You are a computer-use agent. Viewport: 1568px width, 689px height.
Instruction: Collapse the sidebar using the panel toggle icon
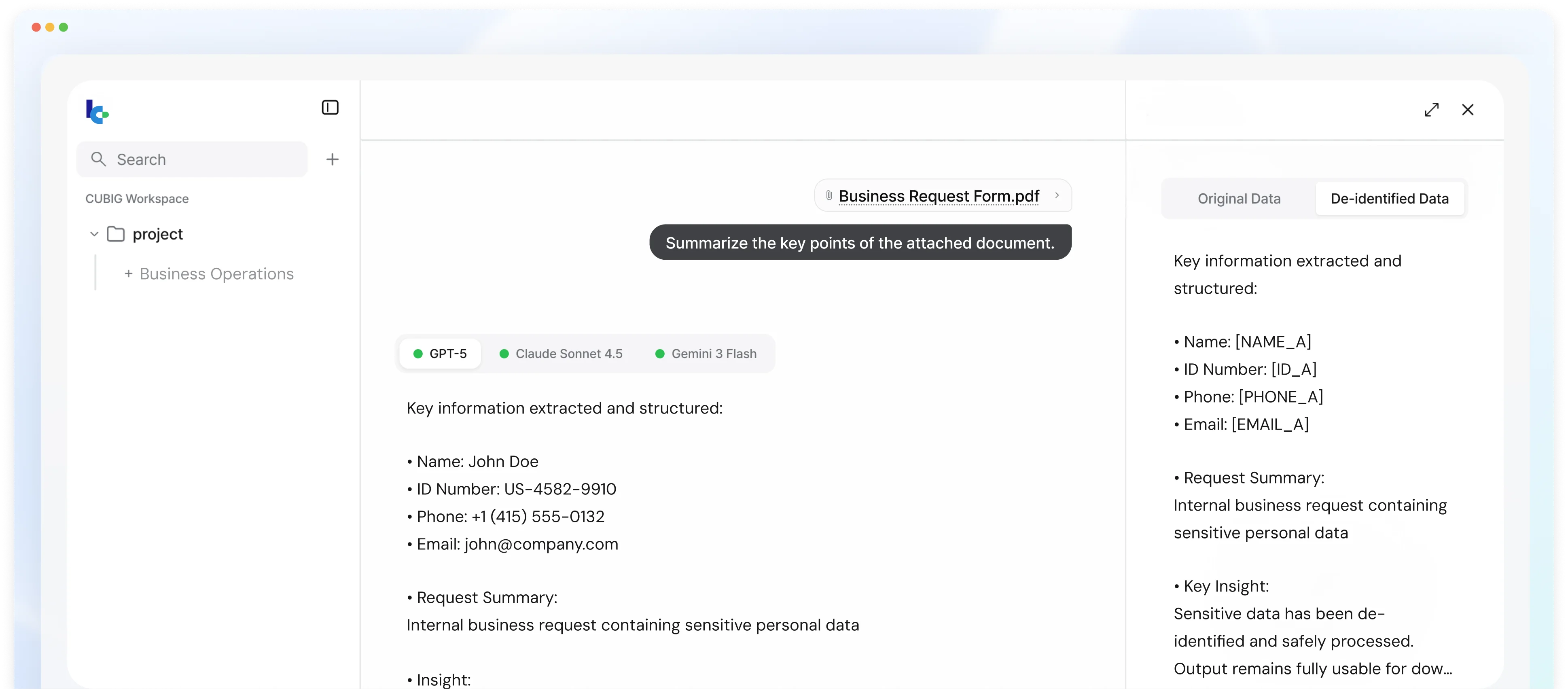coord(329,107)
